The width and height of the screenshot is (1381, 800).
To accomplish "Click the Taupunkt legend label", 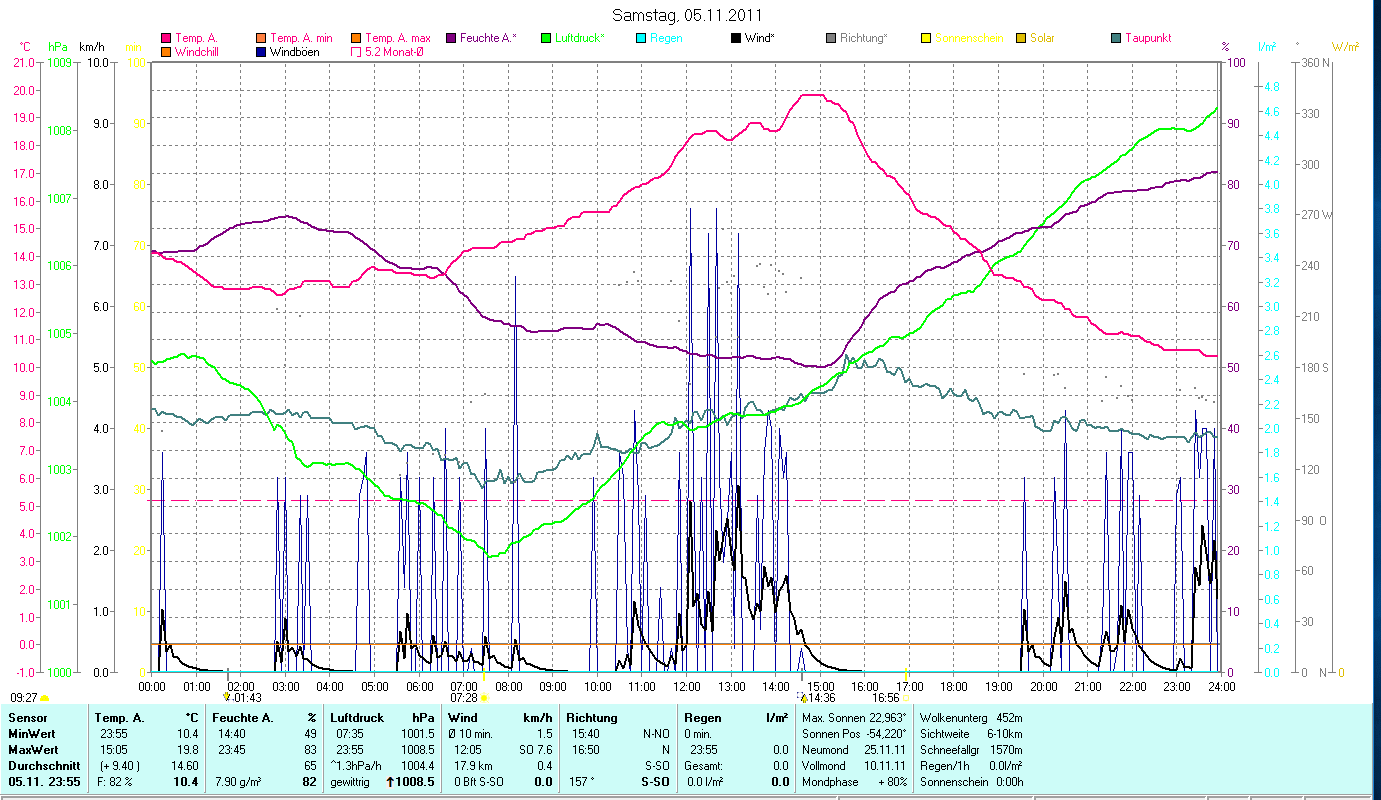I will click(1147, 38).
